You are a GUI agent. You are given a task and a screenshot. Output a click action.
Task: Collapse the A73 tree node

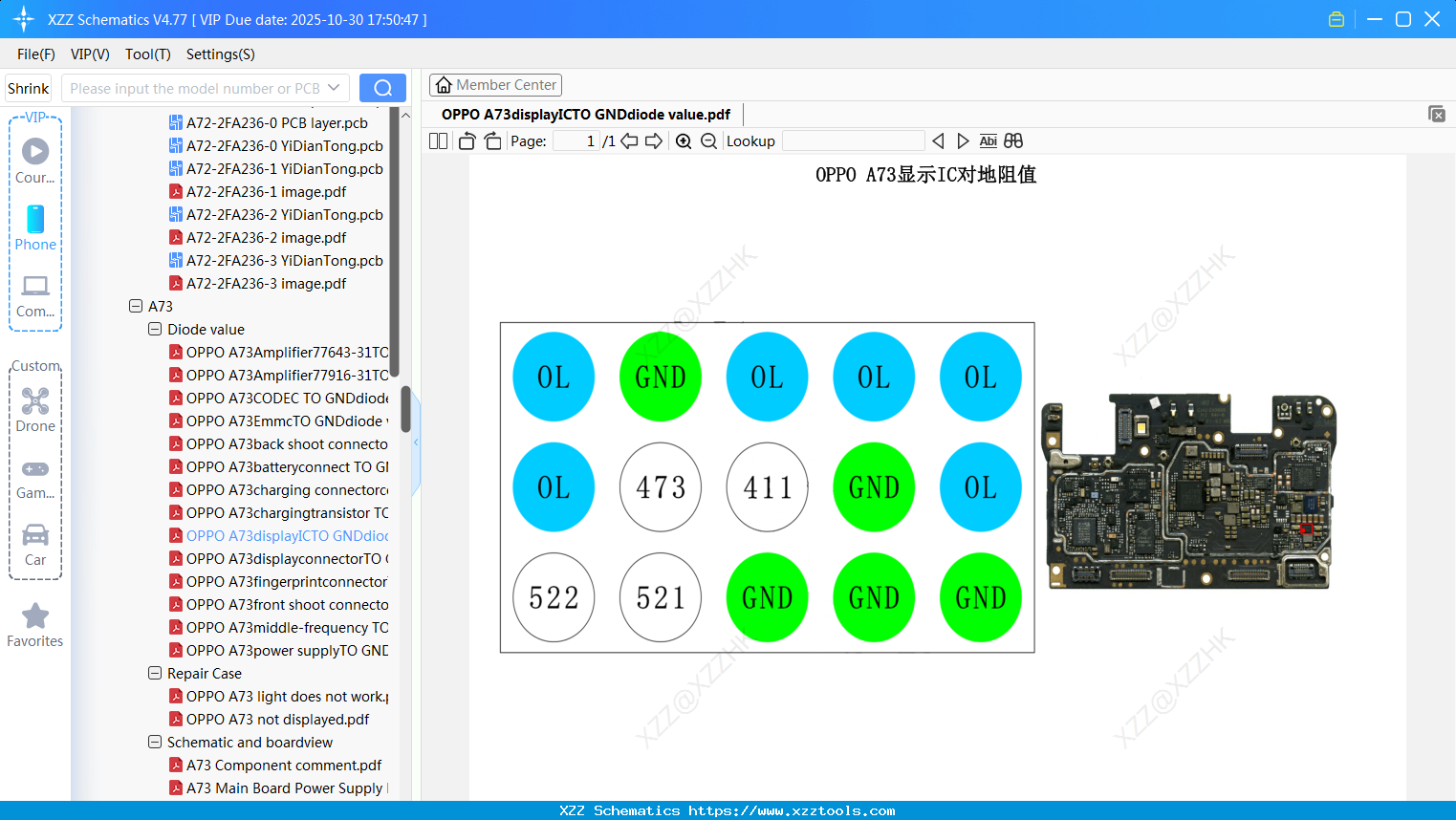point(135,306)
